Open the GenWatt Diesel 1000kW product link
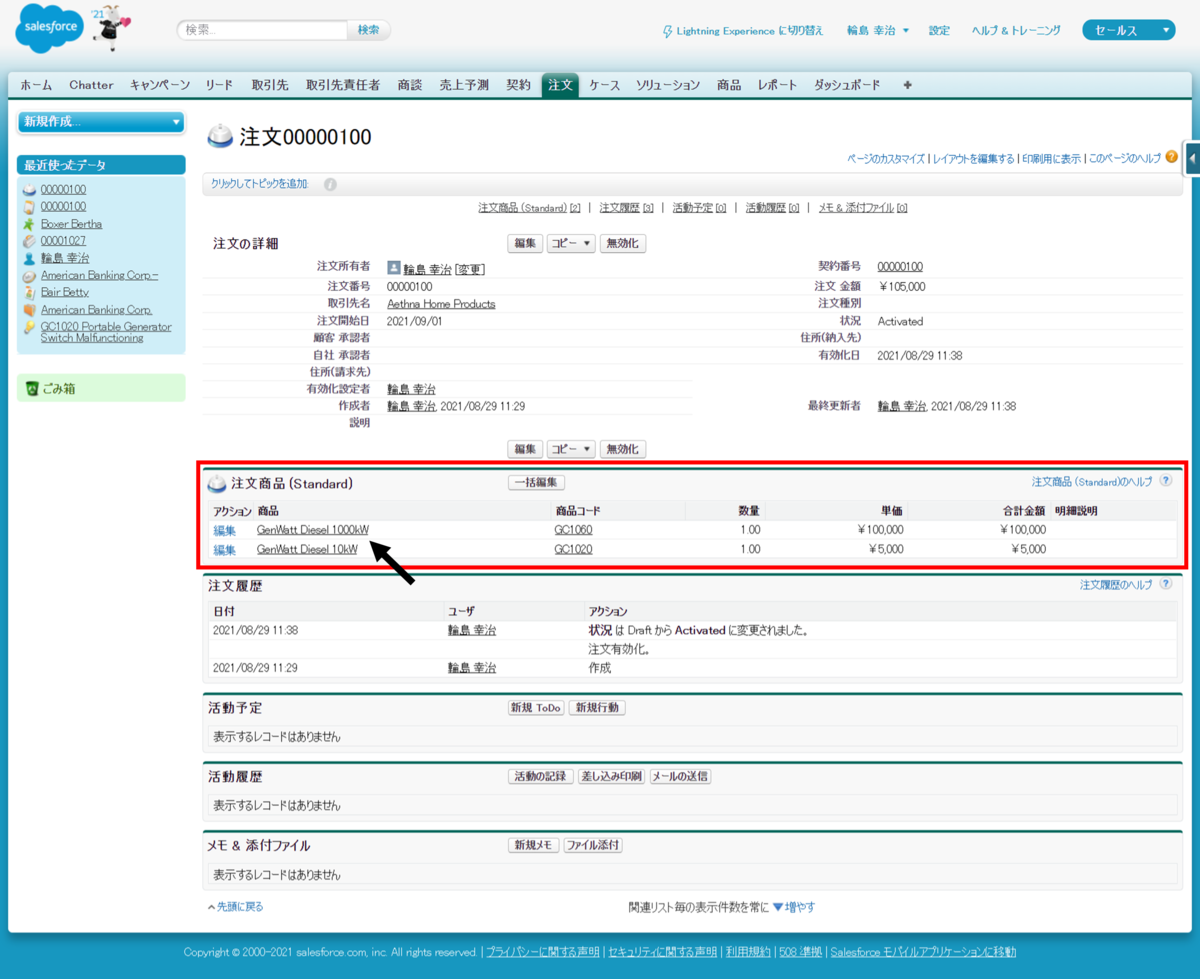The width and height of the screenshot is (1200, 979). point(312,530)
